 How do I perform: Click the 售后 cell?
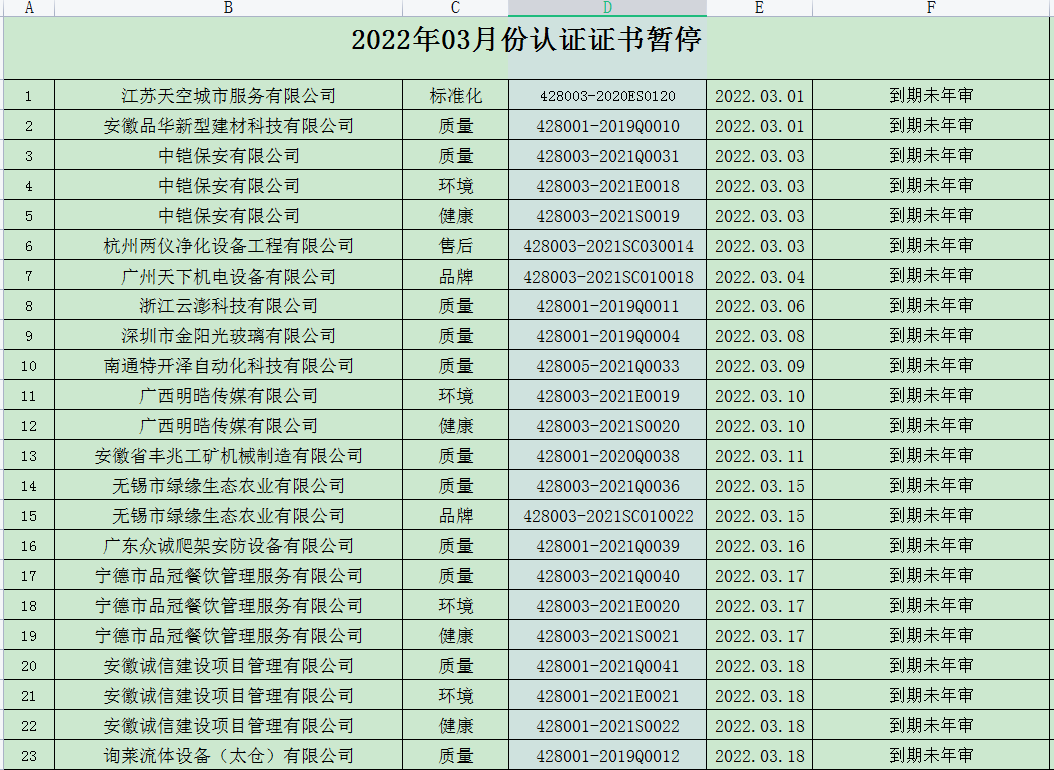click(x=456, y=246)
